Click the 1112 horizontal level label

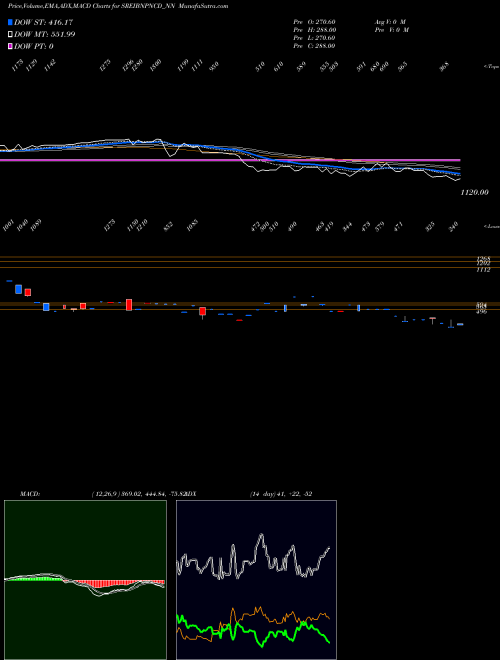(483, 270)
